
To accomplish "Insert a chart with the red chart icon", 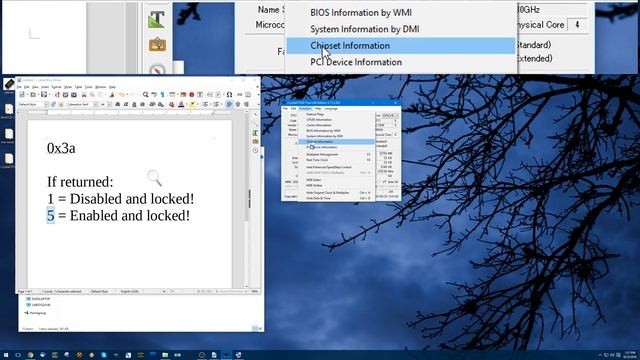I will pos(192,94).
